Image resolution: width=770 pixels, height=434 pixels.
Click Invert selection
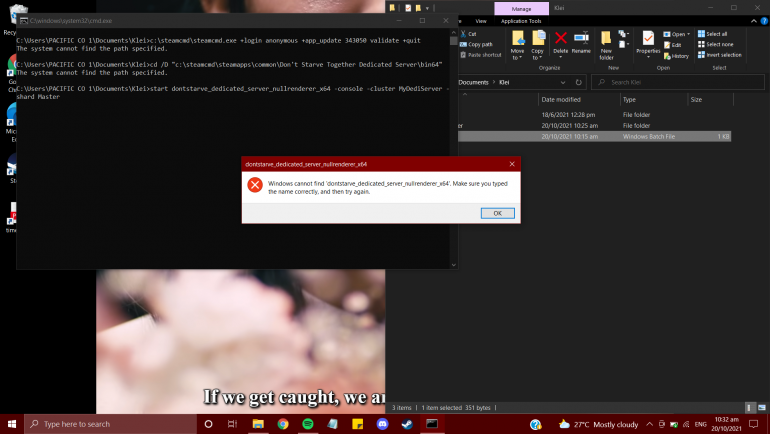click(x=720, y=55)
